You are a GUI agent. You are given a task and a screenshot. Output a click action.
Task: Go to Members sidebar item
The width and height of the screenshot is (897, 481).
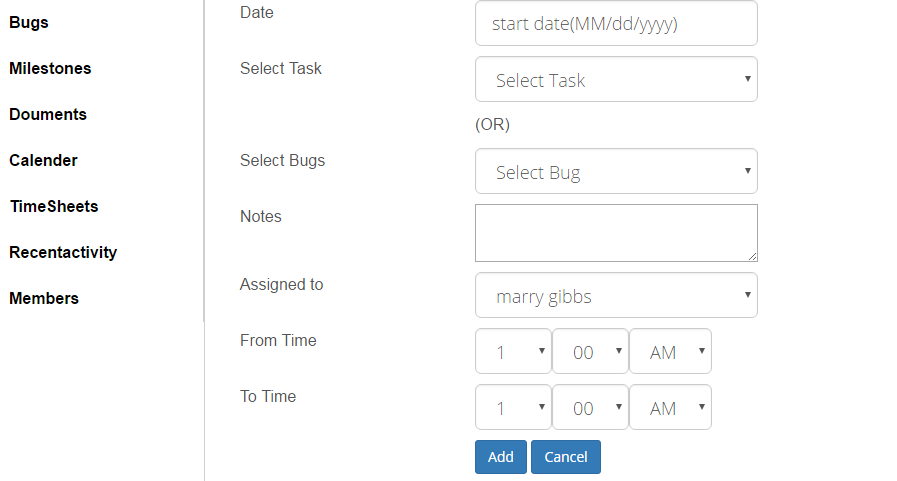coord(44,299)
